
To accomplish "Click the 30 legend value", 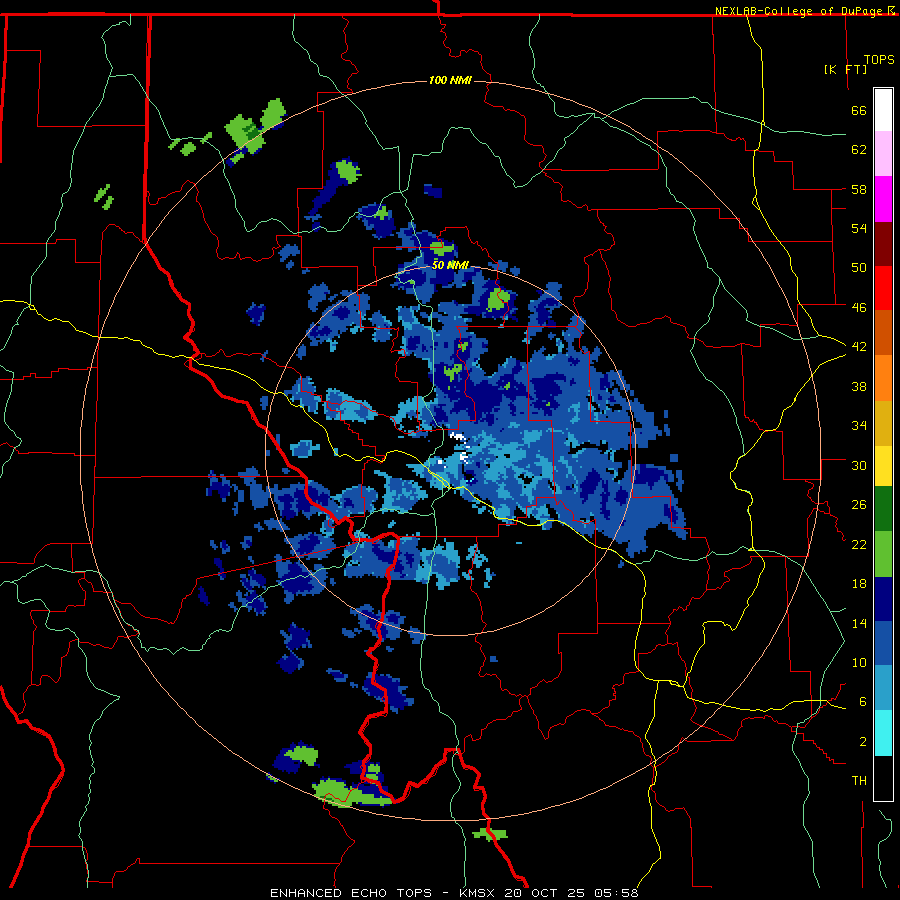I will pos(859,465).
